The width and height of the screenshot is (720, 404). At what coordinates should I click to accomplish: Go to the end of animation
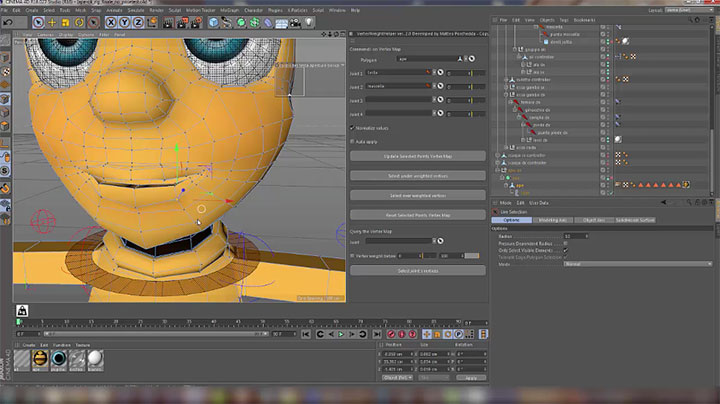377,334
